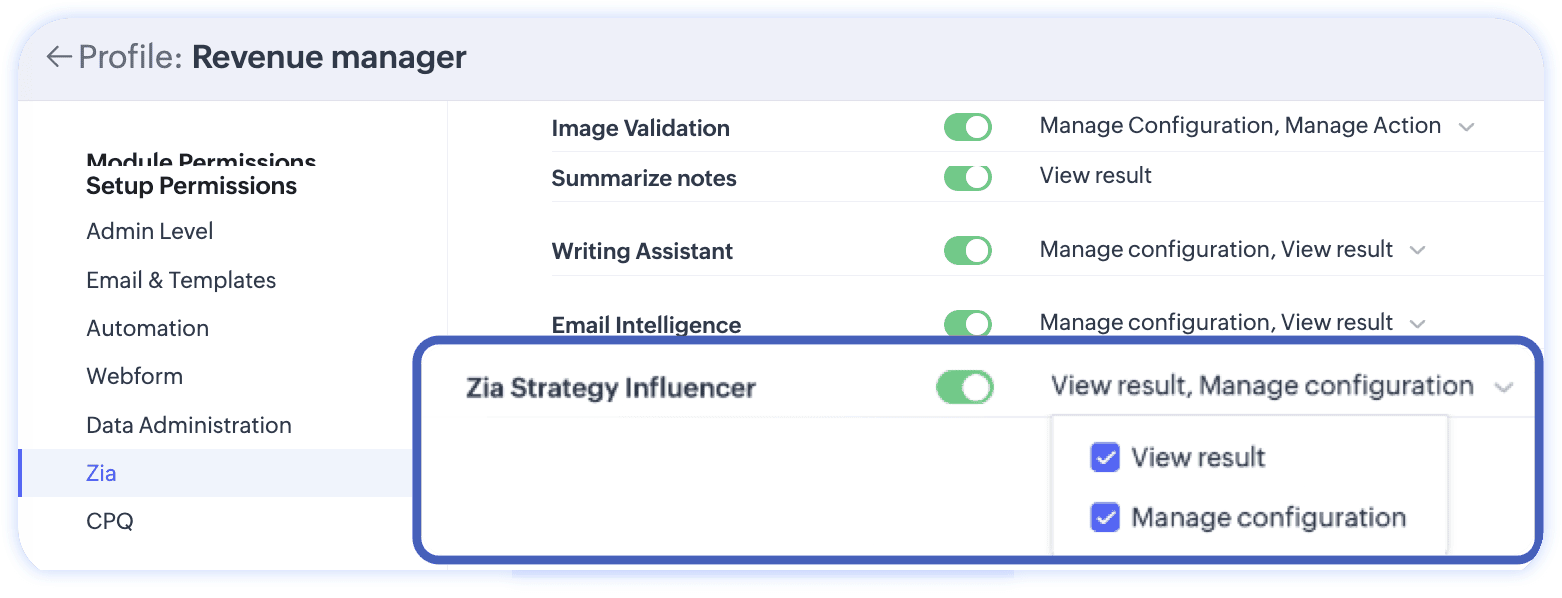
Task: Expand Email Intelligence permissions chevron
Action: [1417, 323]
